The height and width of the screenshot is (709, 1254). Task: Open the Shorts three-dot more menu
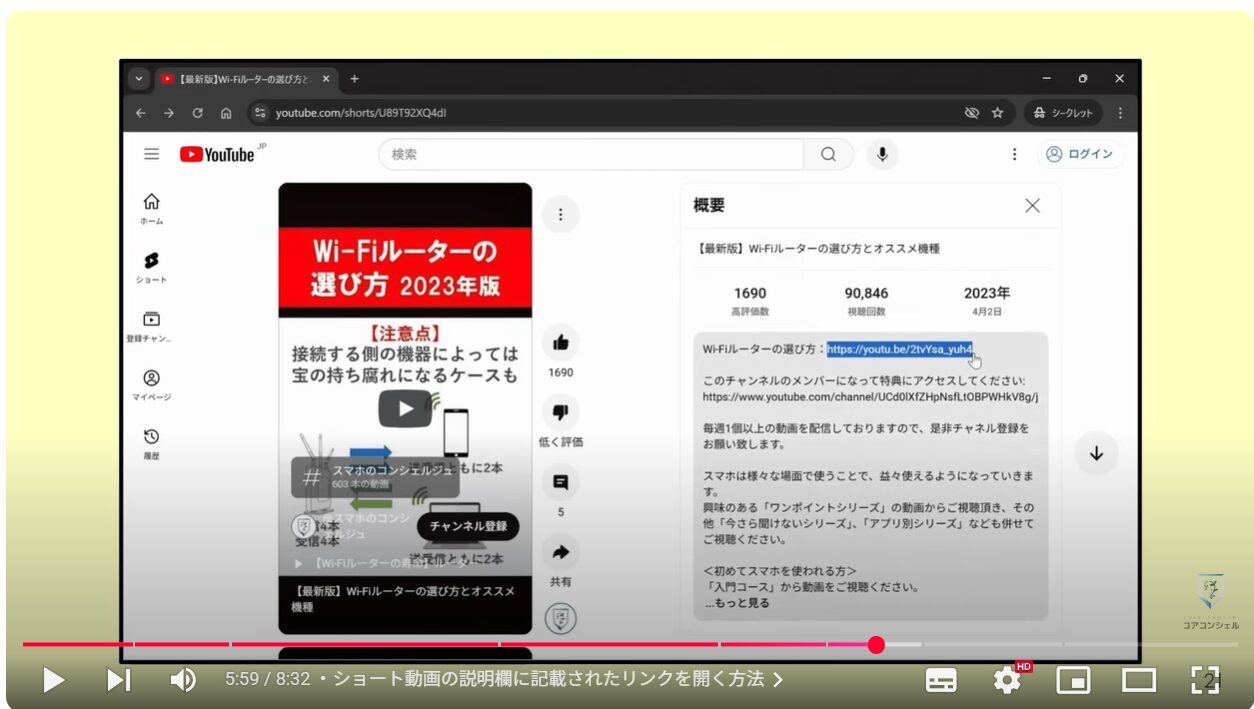(560, 214)
